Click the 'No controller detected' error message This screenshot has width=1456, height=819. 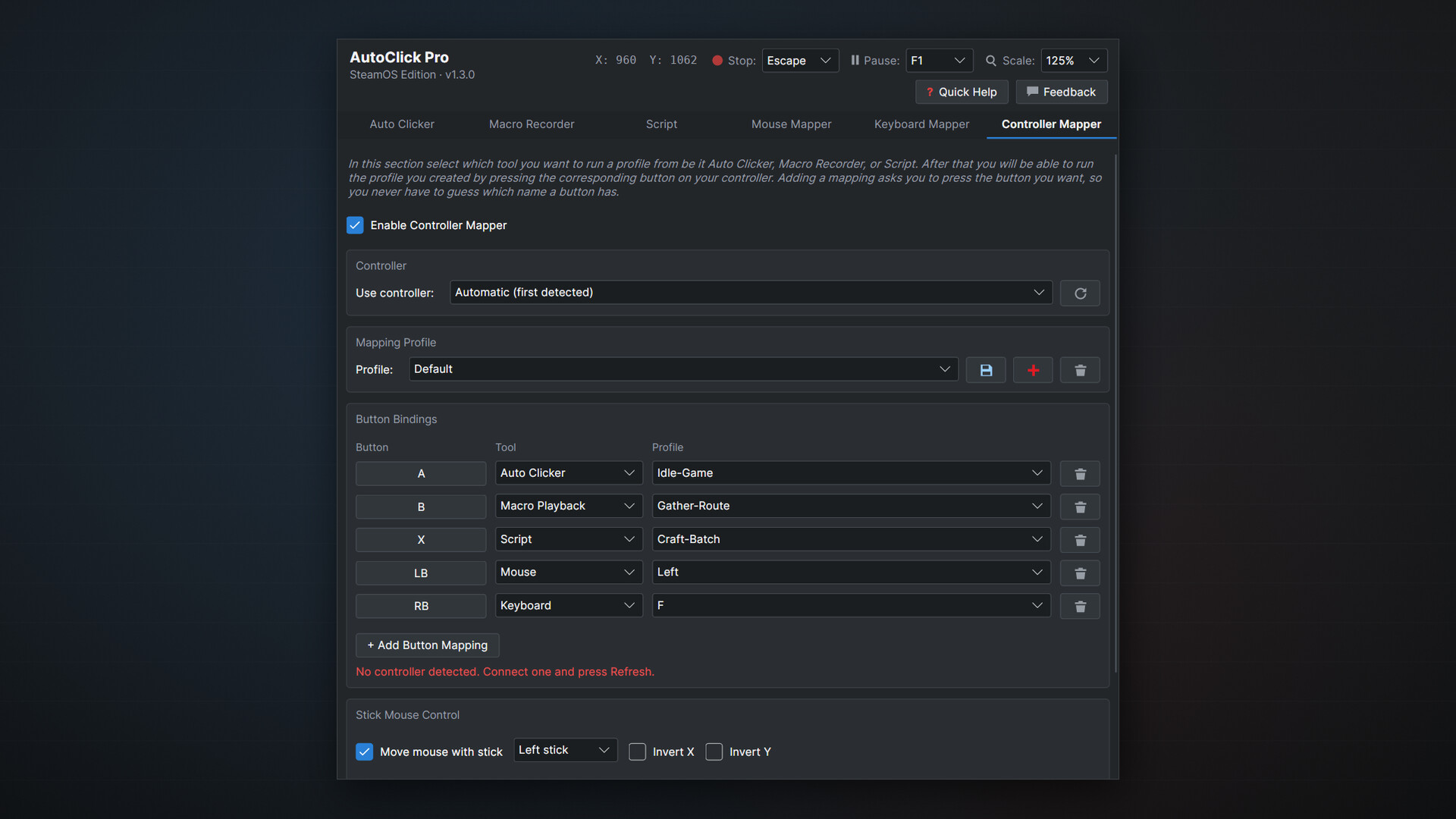(505, 672)
